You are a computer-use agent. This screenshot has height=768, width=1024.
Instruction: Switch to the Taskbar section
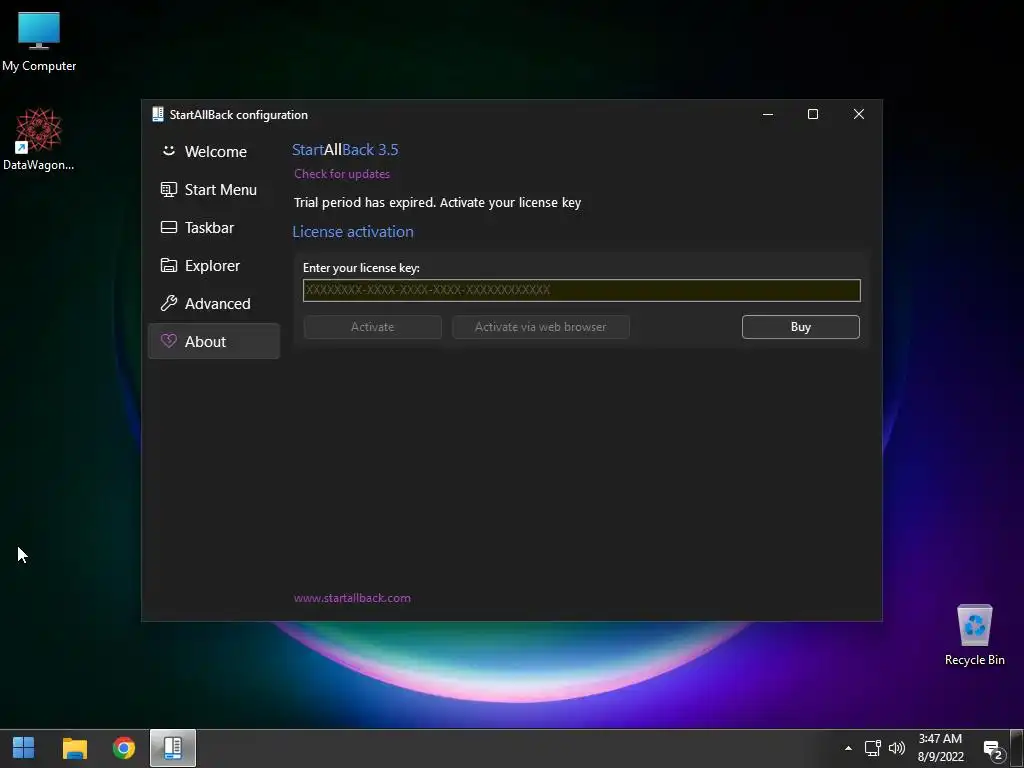click(214, 227)
